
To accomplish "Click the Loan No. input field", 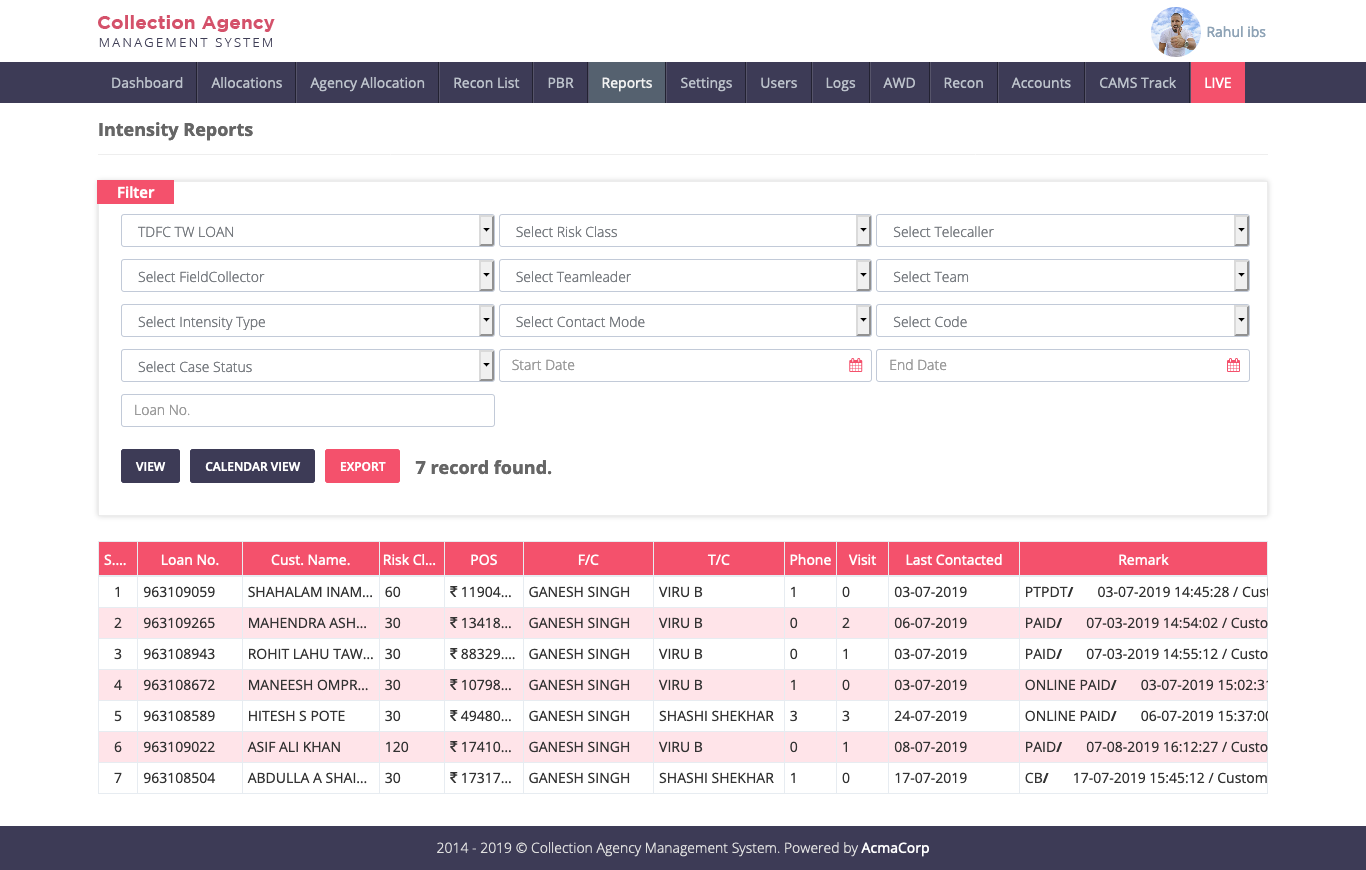I will [308, 410].
